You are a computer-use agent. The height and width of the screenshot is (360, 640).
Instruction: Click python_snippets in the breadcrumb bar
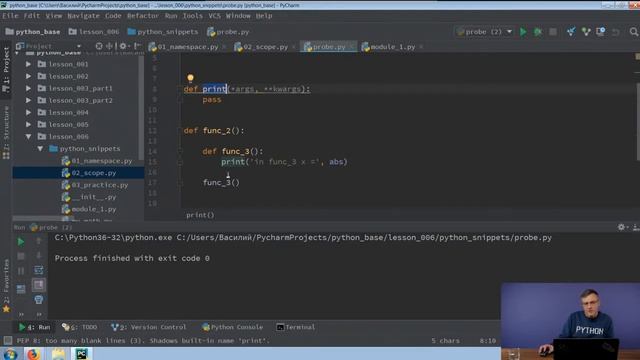pyautogui.click(x=162, y=32)
